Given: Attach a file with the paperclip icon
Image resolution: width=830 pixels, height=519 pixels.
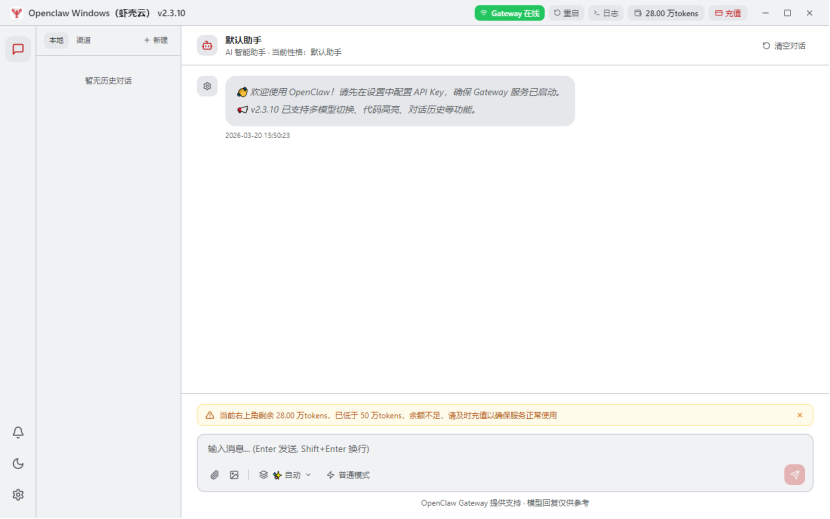Looking at the screenshot, I should click(x=214, y=475).
